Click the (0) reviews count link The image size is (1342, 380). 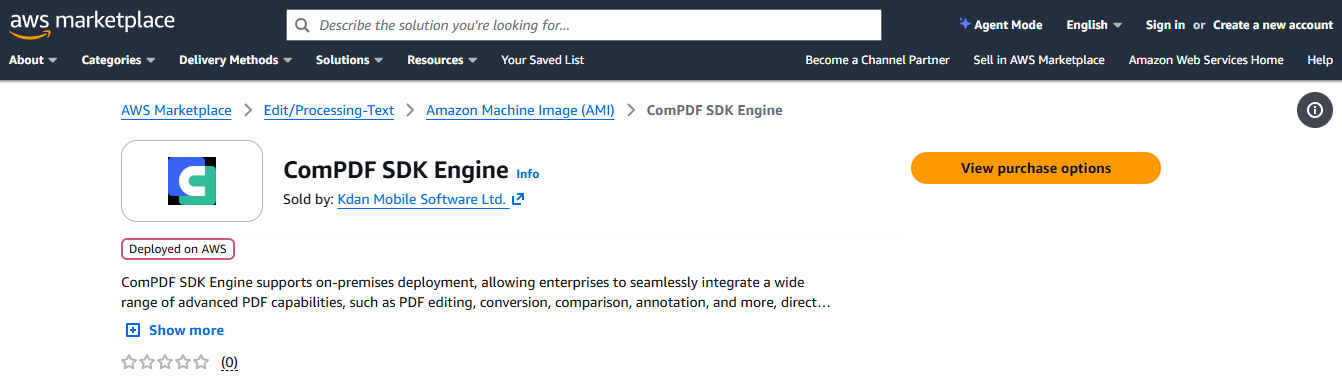[x=229, y=362]
